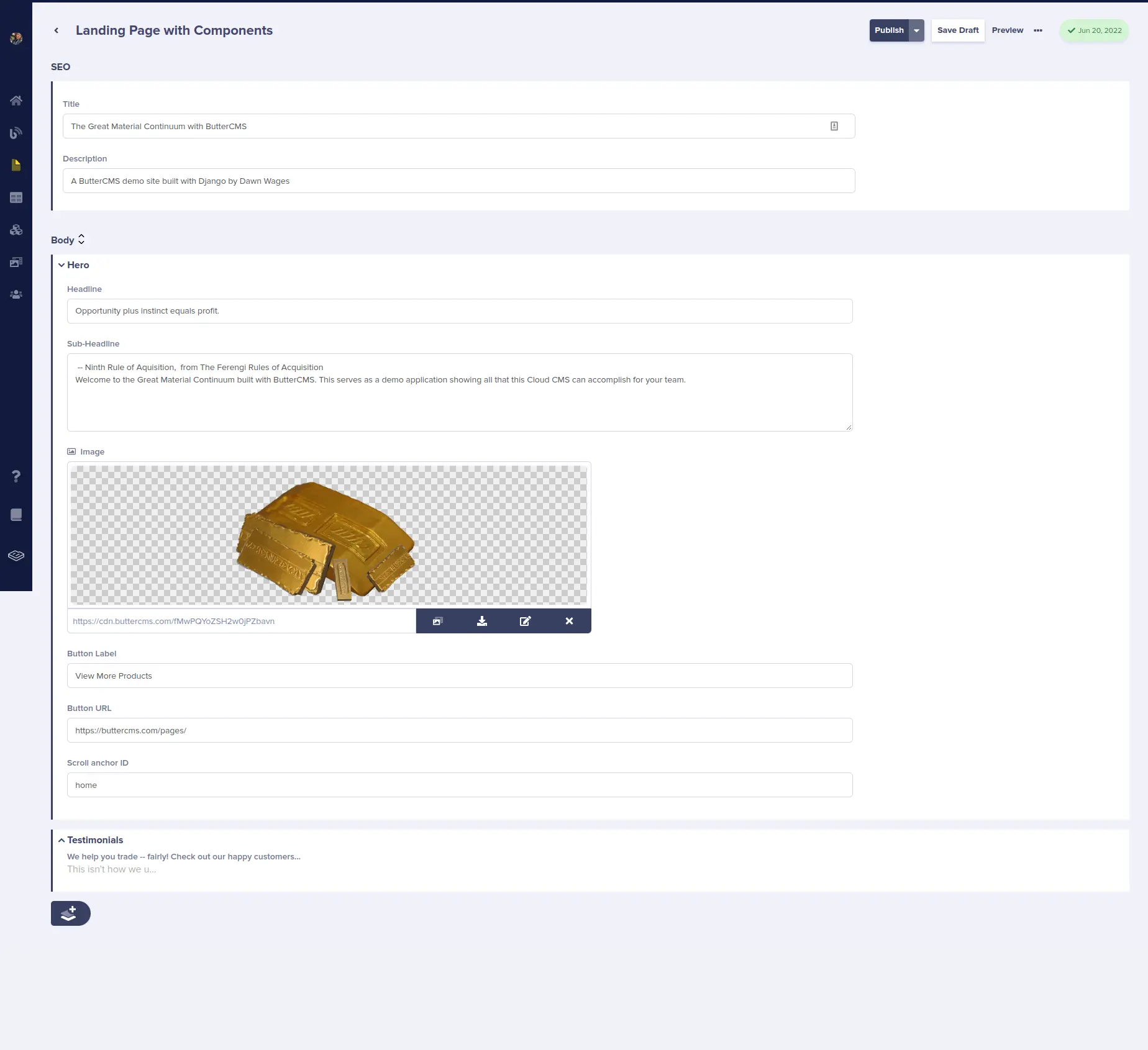
Task: Open Content Types cubes icon in sidebar
Action: tap(16, 230)
